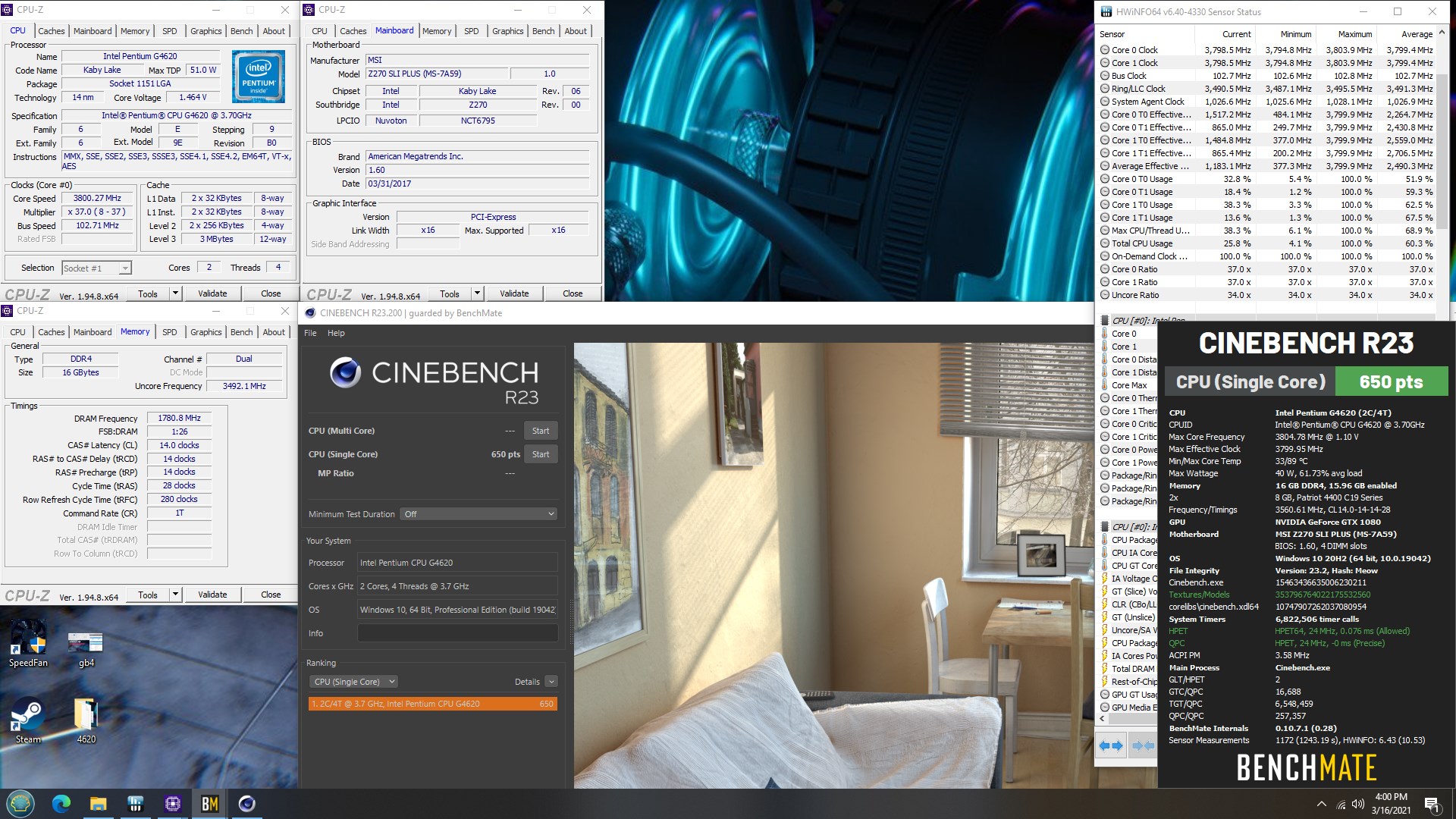Click the Bus Clock sensor icon in HWiNFO
The height and width of the screenshot is (819, 1456).
click(x=1105, y=76)
